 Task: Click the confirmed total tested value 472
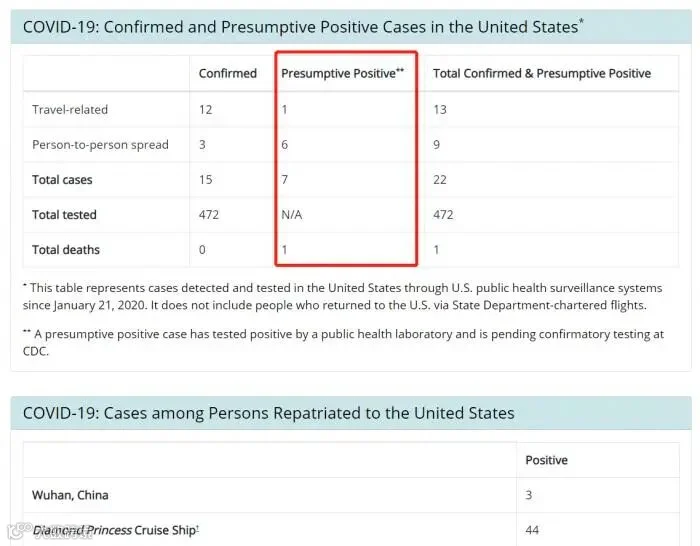click(x=209, y=215)
